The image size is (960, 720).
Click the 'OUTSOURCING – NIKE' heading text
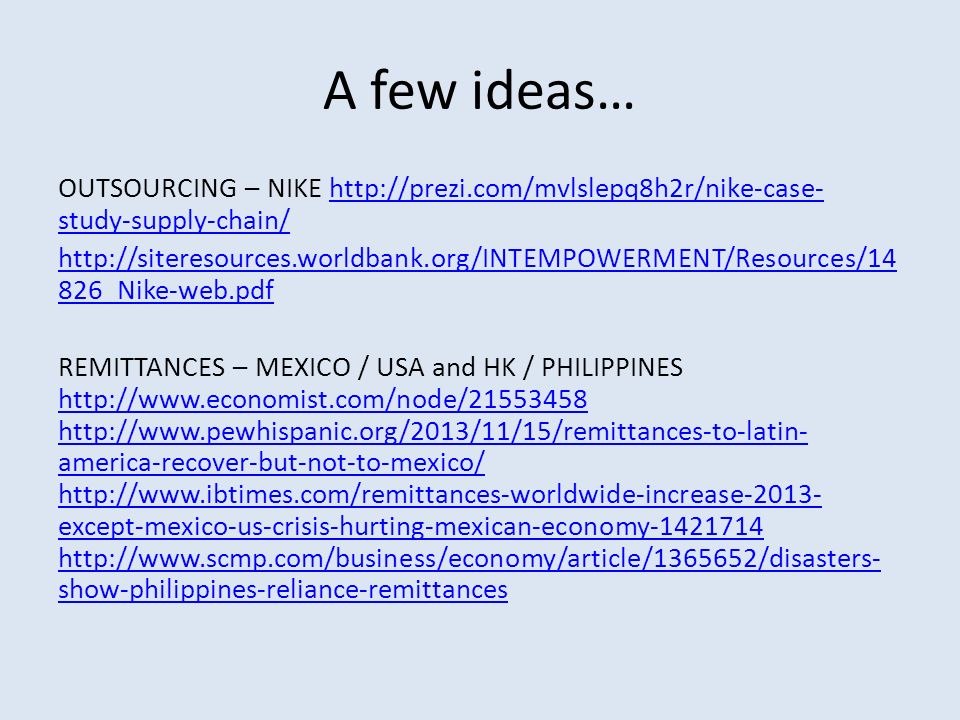[x=190, y=189]
